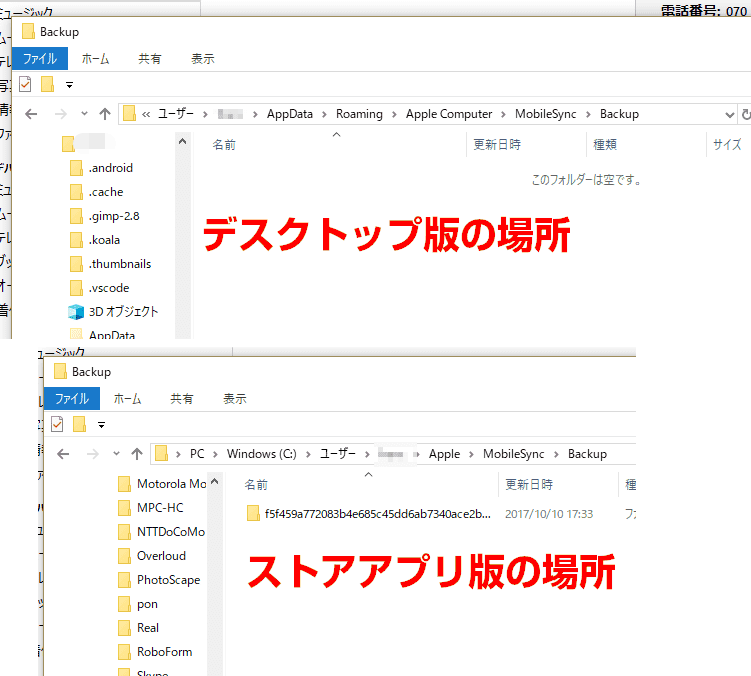The width and height of the screenshot is (751, 676).
Task: Click MobileSync in bottom window address bar
Action: click(513, 454)
